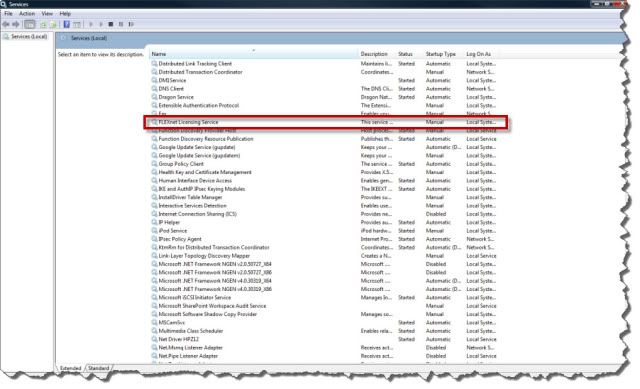The image size is (640, 389).
Task: Select Extensible Authentication Protocol service
Action: [199, 105]
